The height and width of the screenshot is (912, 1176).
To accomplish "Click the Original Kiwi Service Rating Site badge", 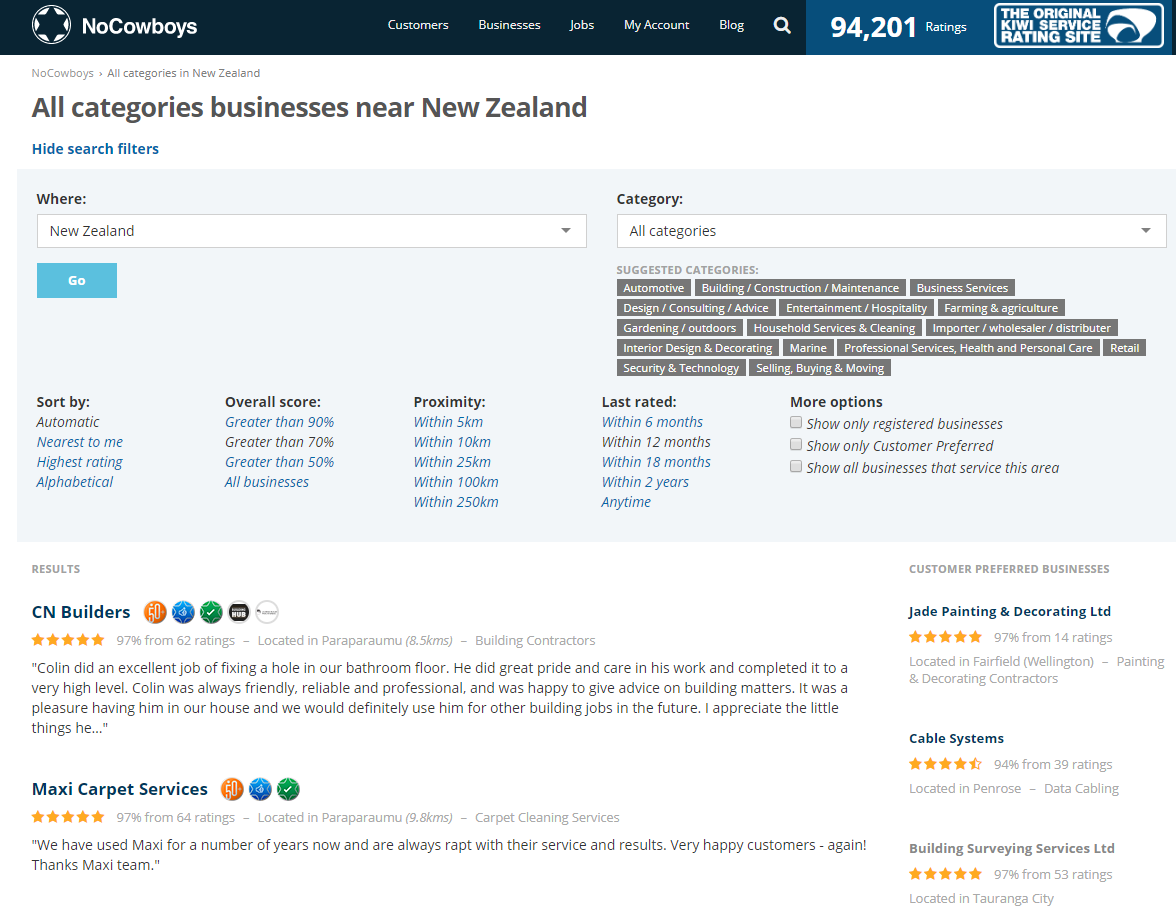I will tap(1078, 26).
